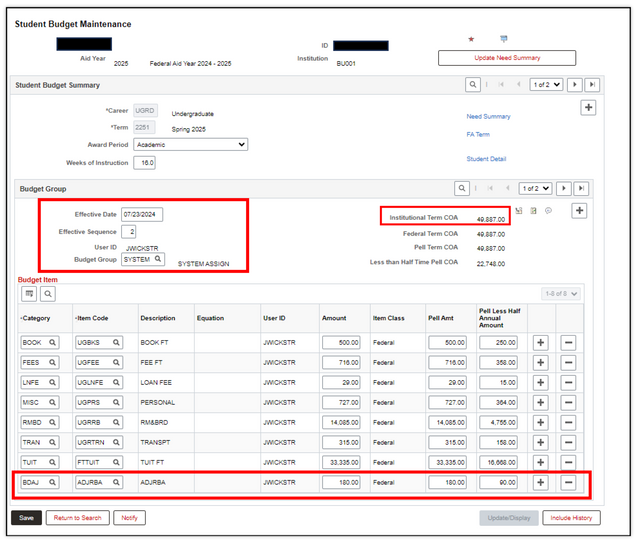Click Effective Sequence field
This screenshot has width=636, height=543.
tap(129, 232)
